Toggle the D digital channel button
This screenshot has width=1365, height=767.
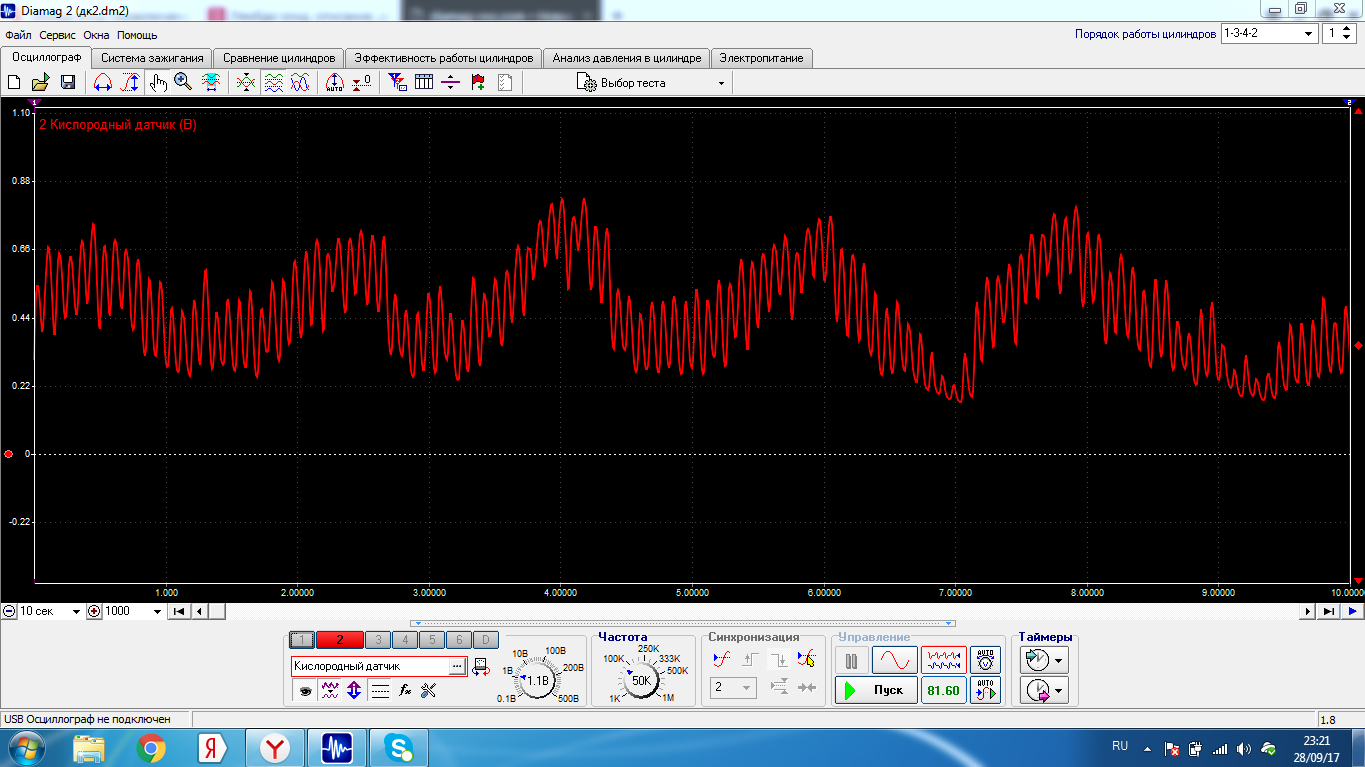click(484, 640)
